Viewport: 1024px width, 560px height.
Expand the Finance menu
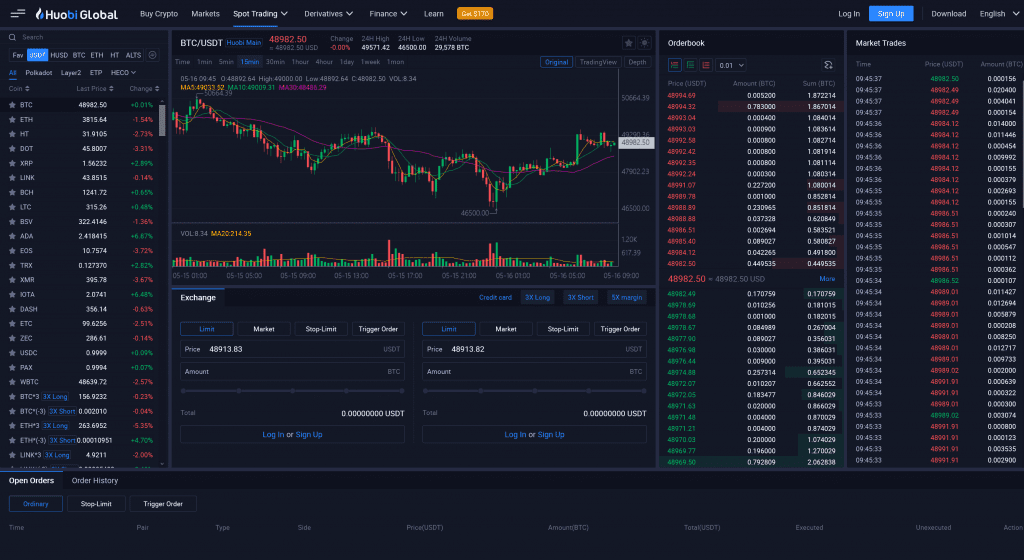point(388,14)
